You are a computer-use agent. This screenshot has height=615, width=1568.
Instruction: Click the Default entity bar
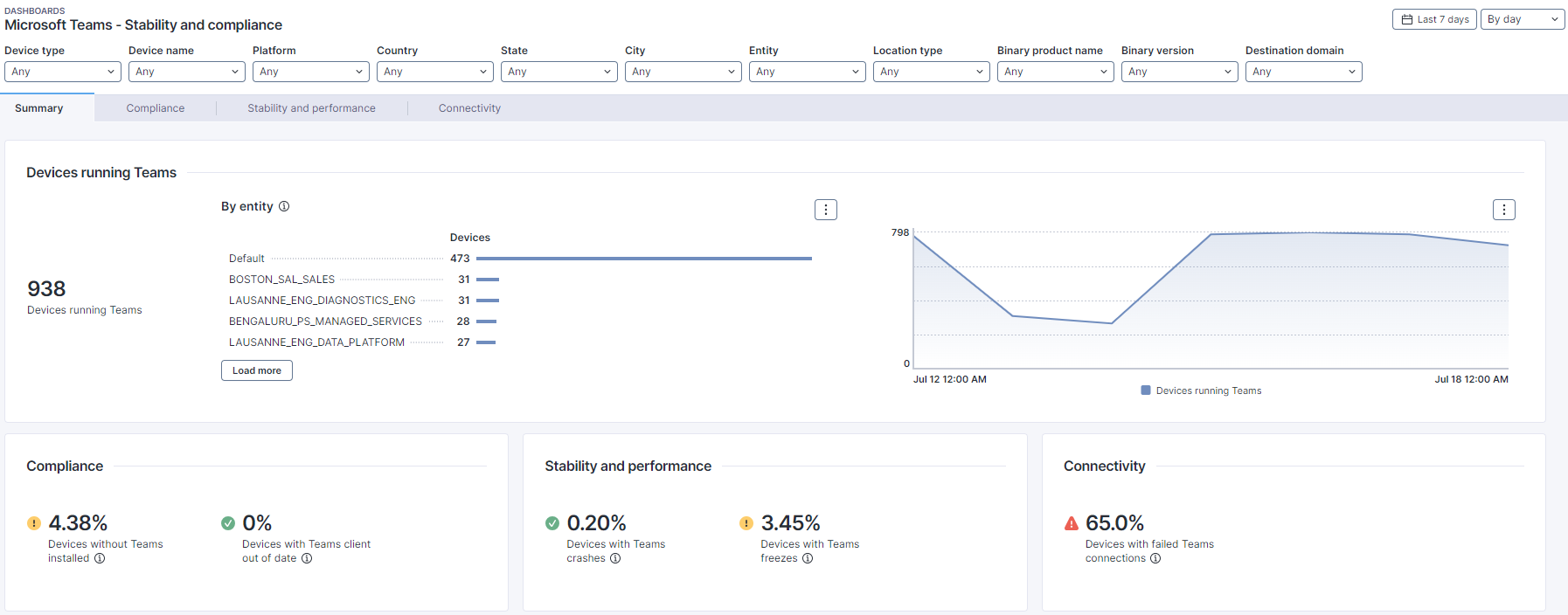[643, 259]
